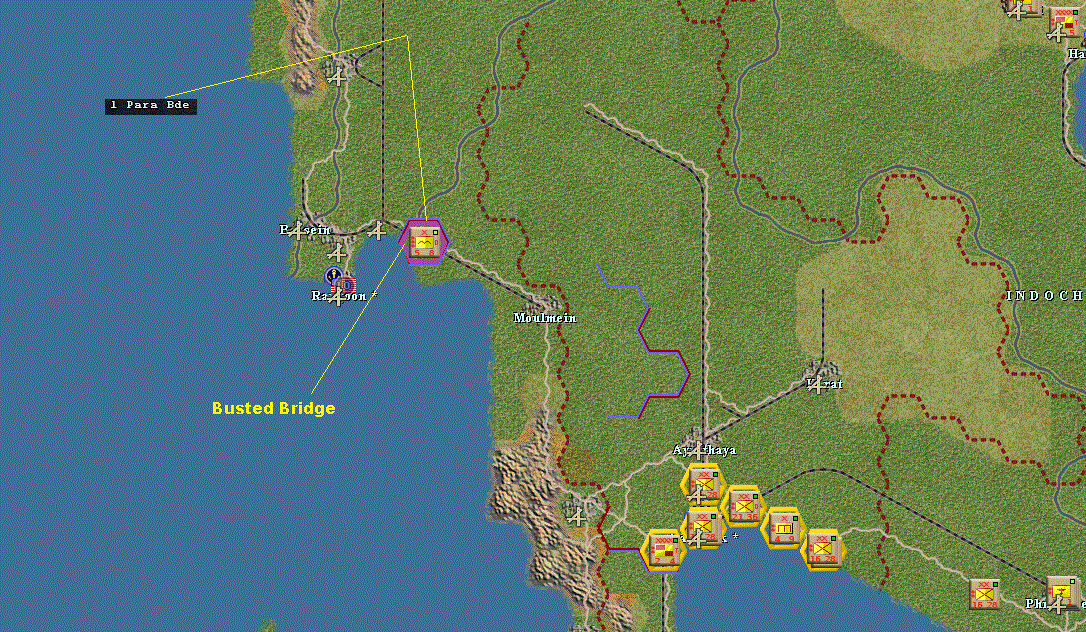Screen dimensions: 1086x632
Task: Select the blue anchor port icon at Rangoon
Action: pyautogui.click(x=333, y=276)
